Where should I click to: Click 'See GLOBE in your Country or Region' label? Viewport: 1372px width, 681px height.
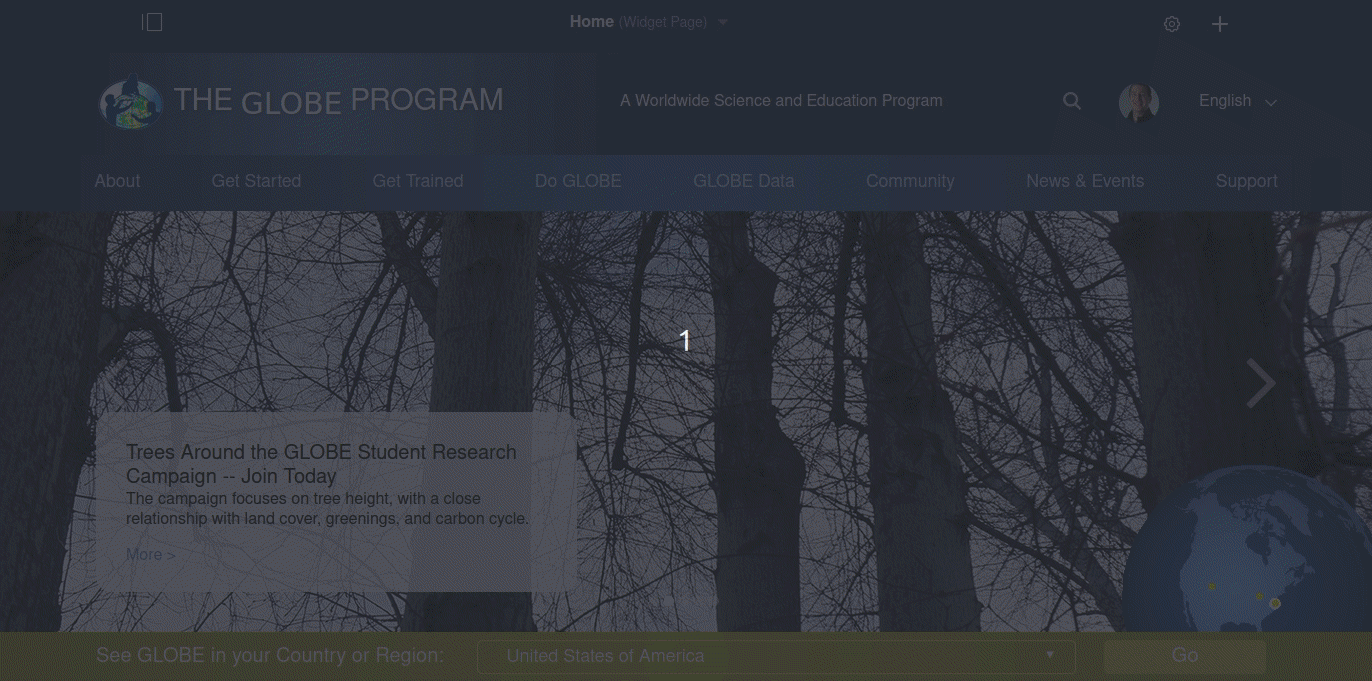tap(270, 656)
